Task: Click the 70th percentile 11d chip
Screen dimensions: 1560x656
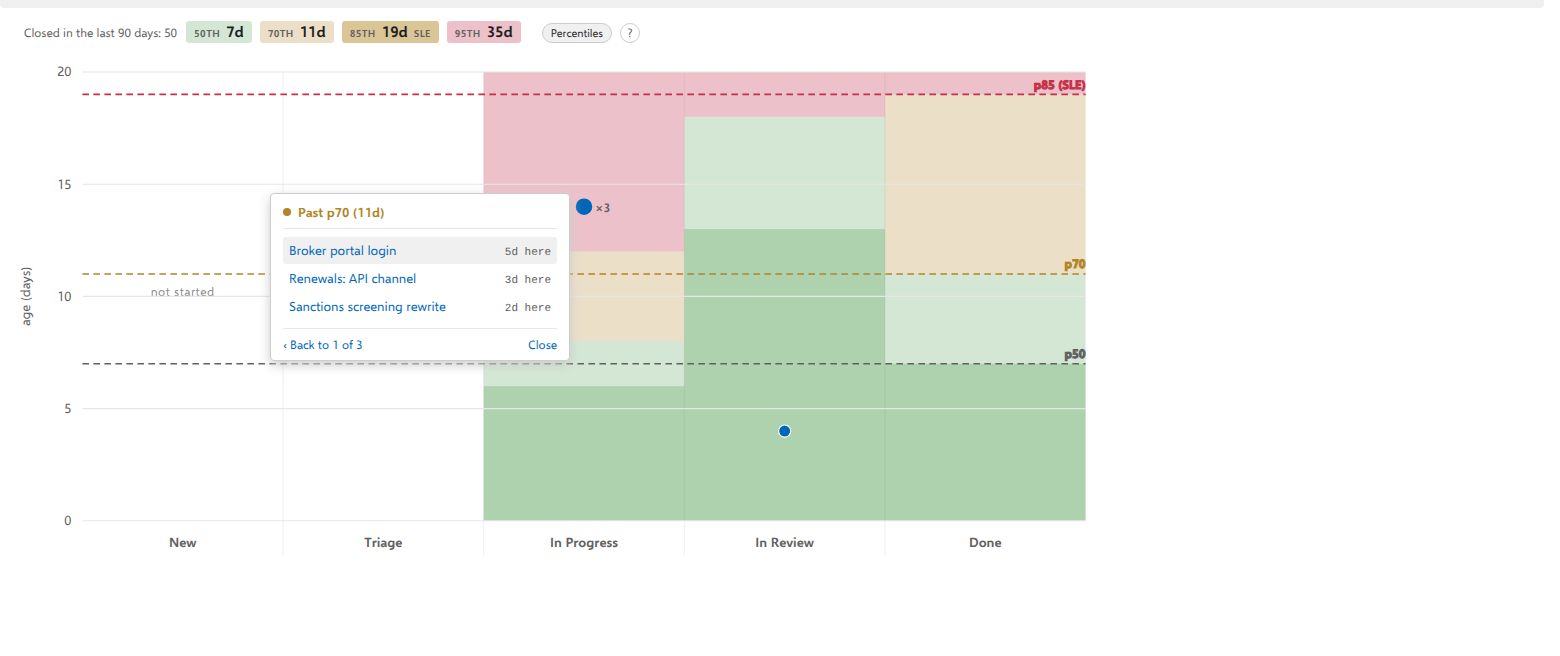Action: tap(297, 32)
